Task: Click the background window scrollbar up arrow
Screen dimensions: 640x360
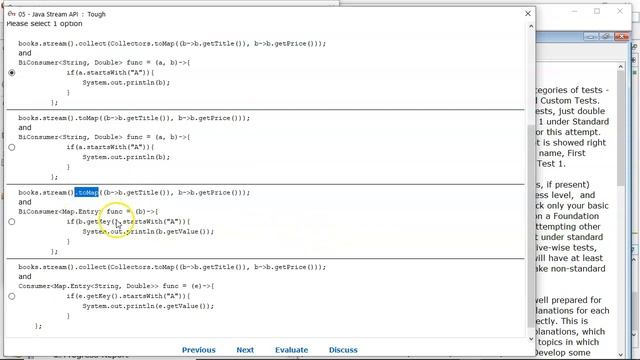Action: pos(621,67)
